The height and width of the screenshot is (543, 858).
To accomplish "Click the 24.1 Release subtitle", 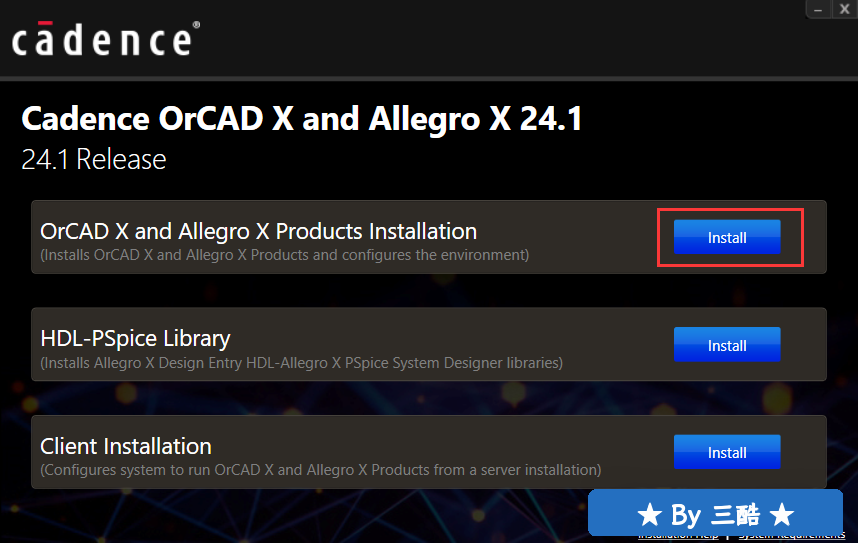I will pyautogui.click(x=94, y=159).
